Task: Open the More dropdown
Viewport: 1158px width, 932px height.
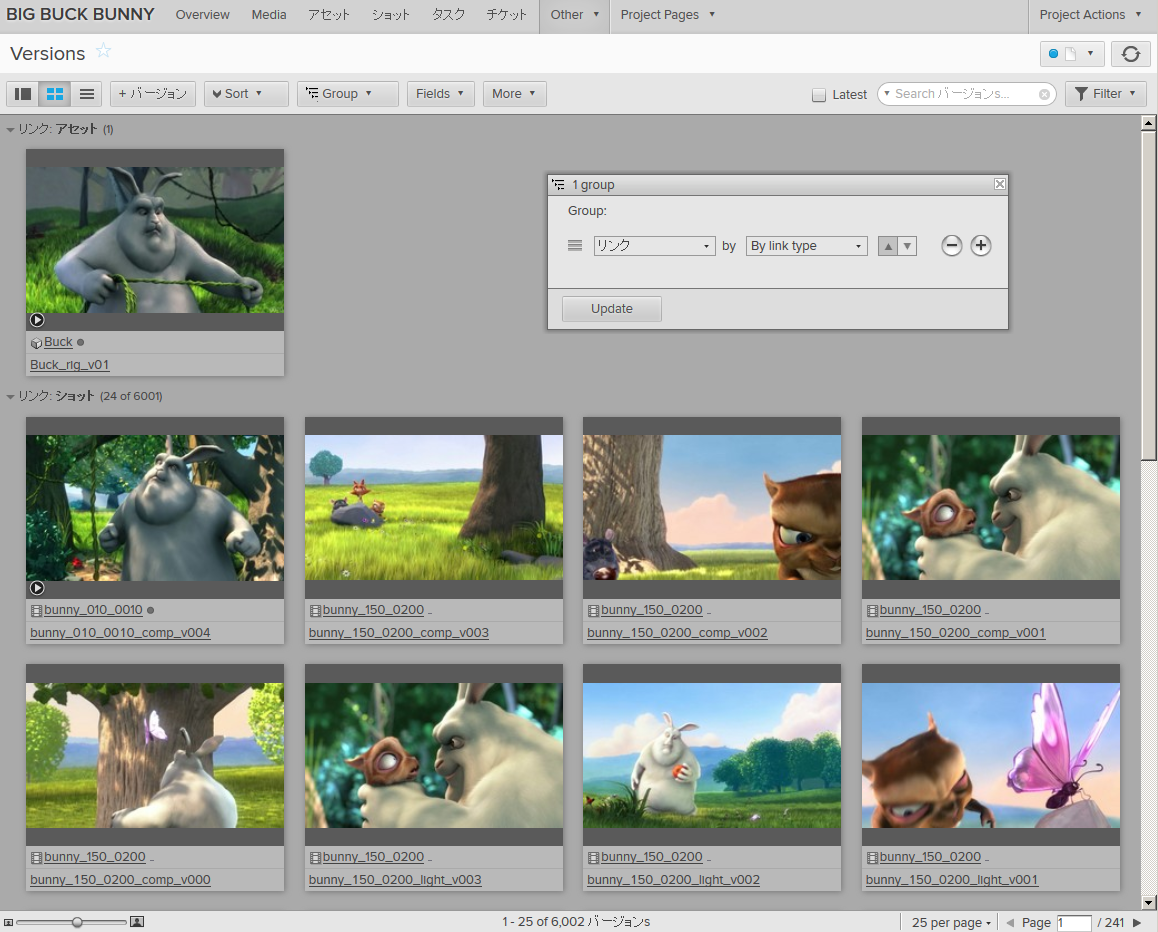Action: 514,94
